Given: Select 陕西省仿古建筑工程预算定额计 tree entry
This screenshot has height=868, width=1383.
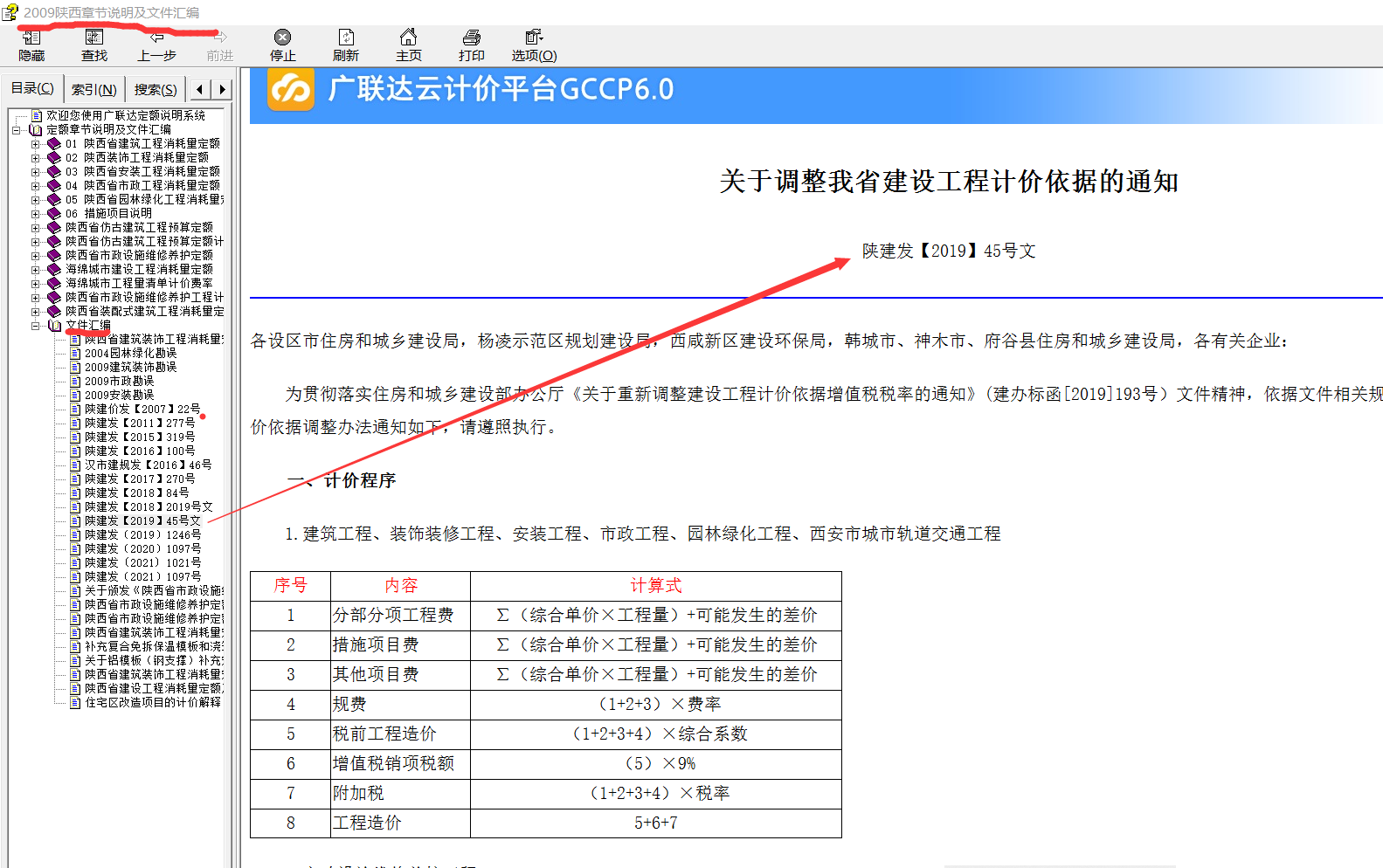Looking at the screenshot, I should coord(144,241).
